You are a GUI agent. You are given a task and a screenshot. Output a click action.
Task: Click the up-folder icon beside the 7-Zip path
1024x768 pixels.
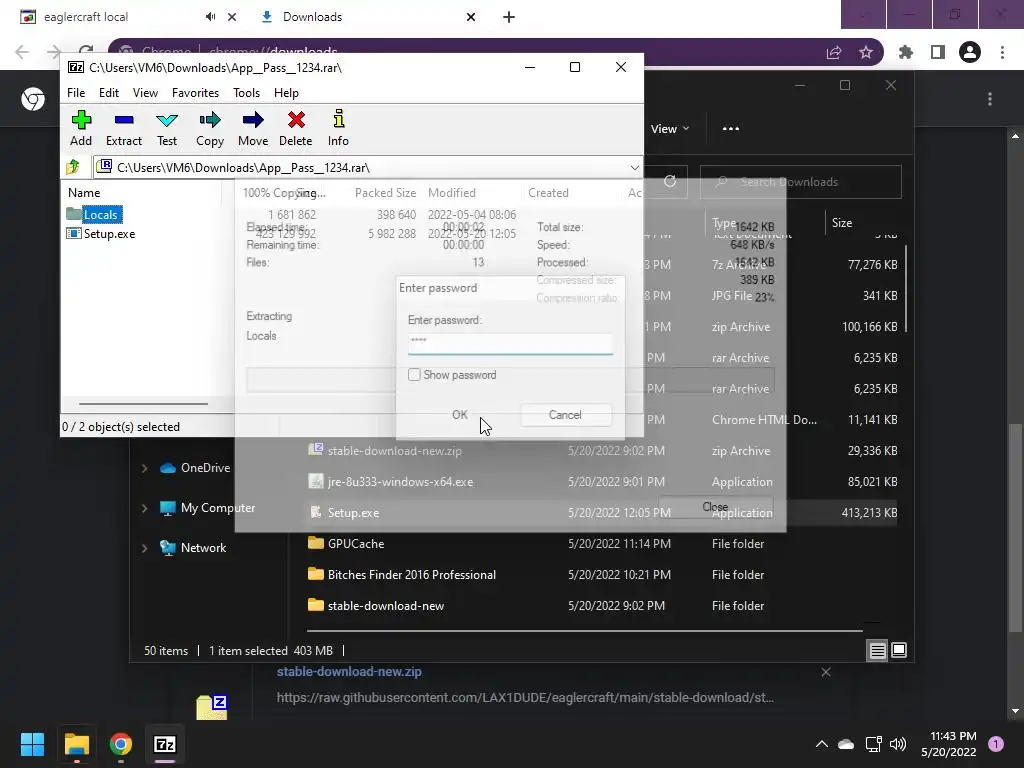pyautogui.click(x=73, y=167)
